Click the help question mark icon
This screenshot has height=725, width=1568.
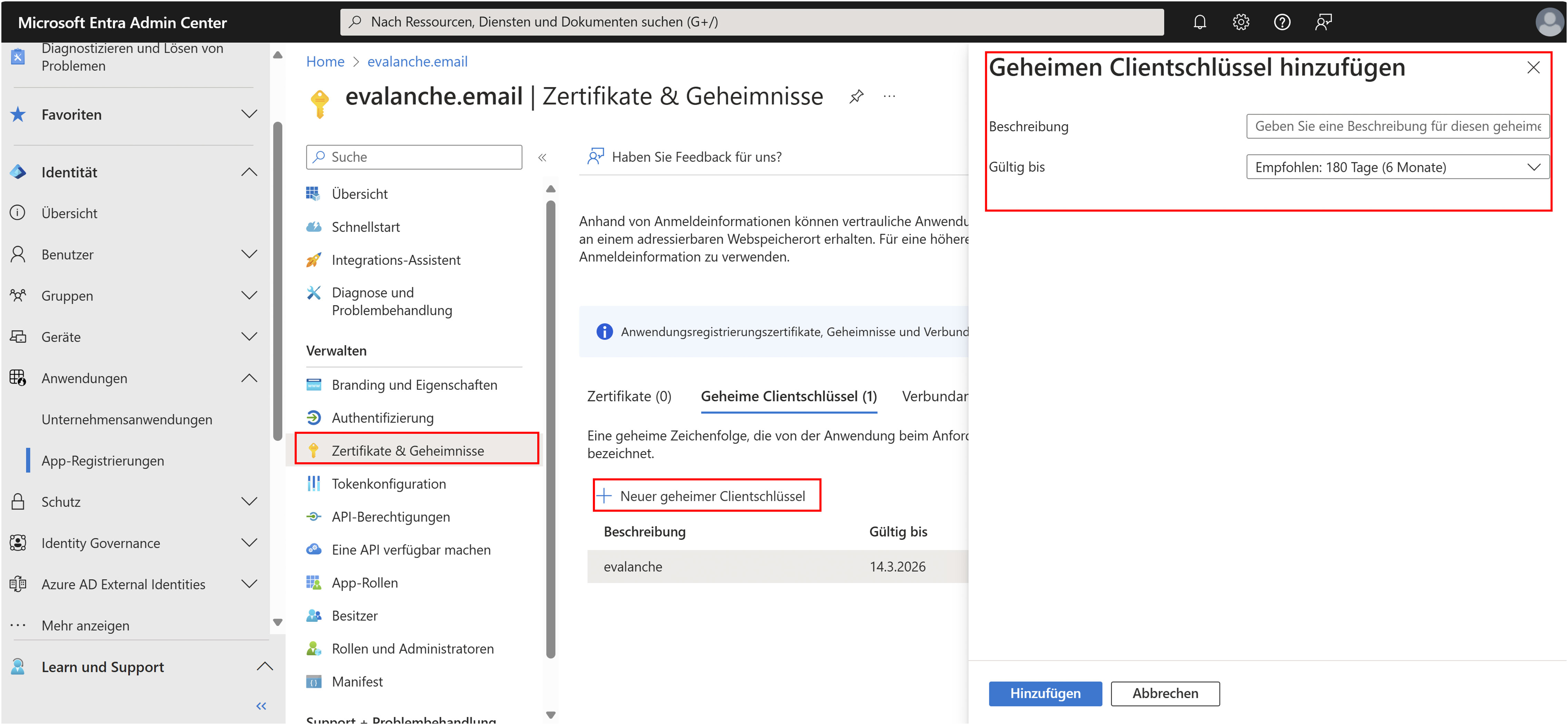pyautogui.click(x=1282, y=22)
